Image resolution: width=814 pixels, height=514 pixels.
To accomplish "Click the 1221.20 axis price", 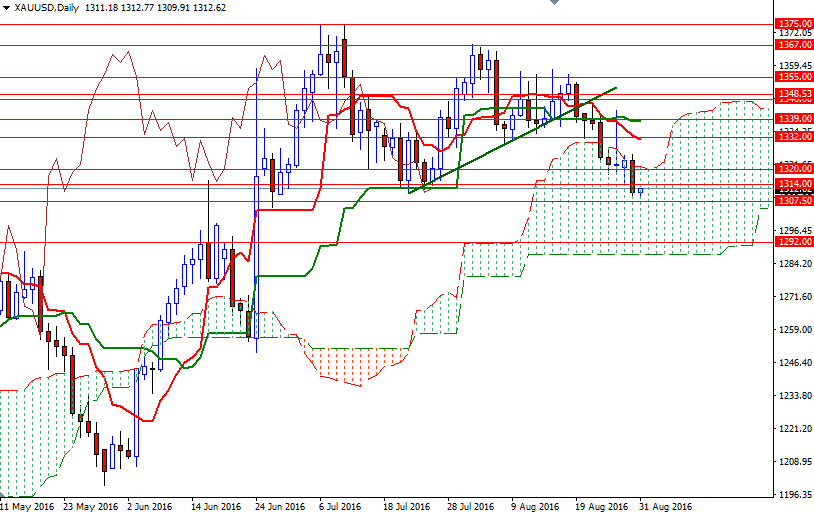I will tap(796, 429).
